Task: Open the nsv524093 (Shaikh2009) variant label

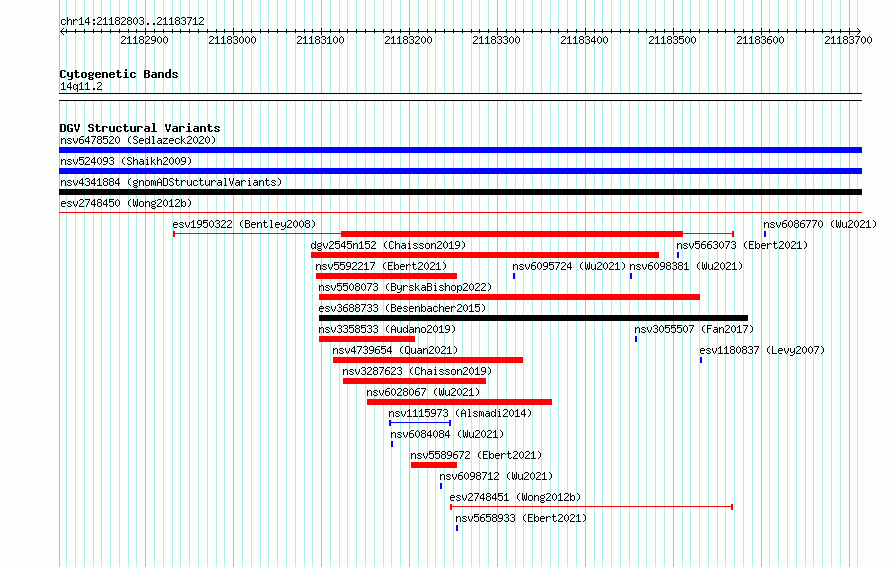Action: (126, 161)
